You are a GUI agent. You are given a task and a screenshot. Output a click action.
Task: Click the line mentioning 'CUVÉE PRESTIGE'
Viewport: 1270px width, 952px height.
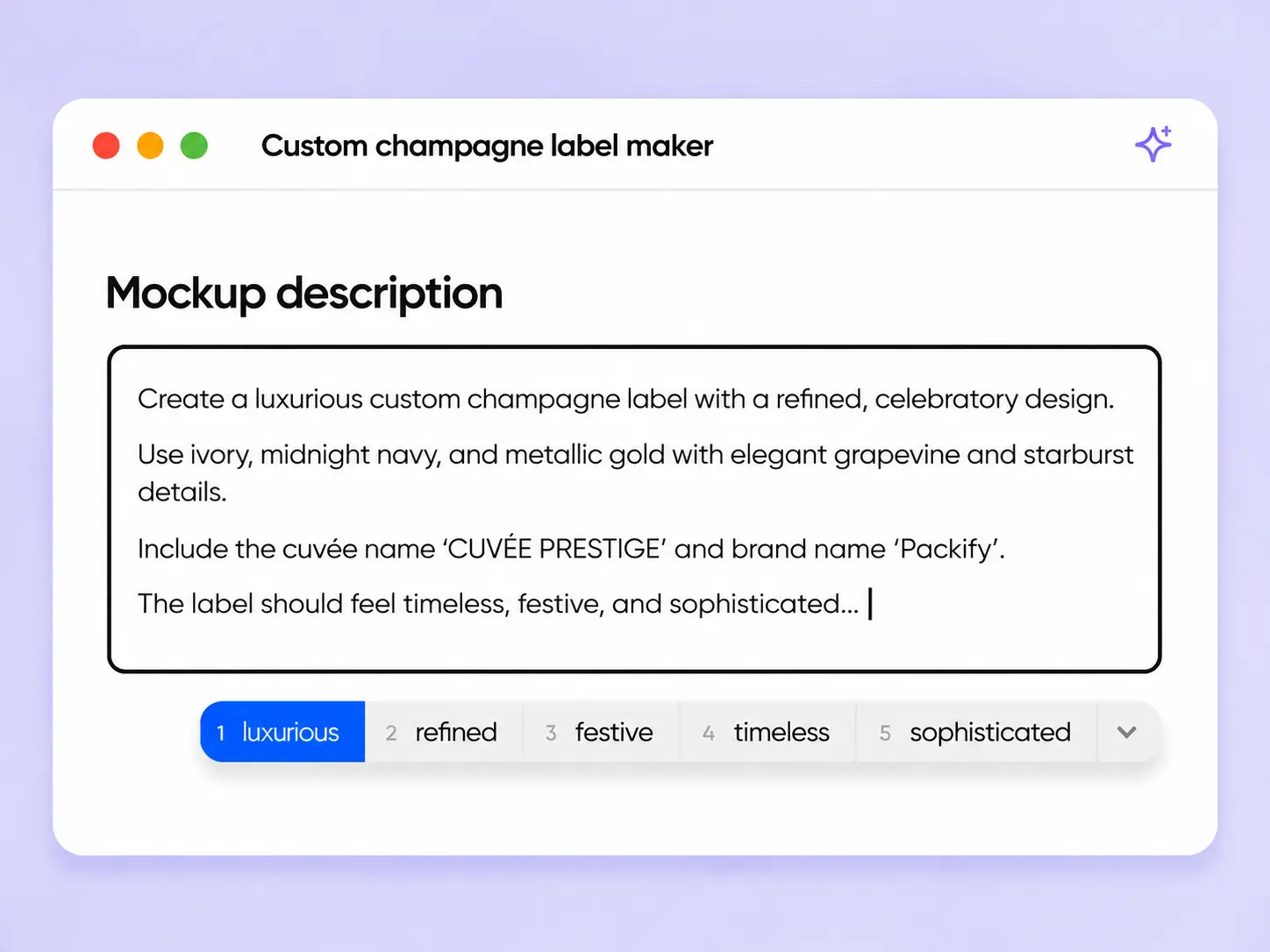pyautogui.click(x=571, y=549)
